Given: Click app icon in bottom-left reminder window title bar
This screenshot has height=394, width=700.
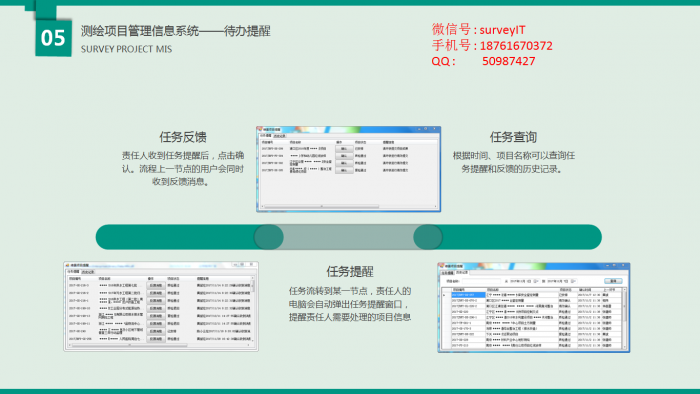Looking at the screenshot, I should [67, 265].
